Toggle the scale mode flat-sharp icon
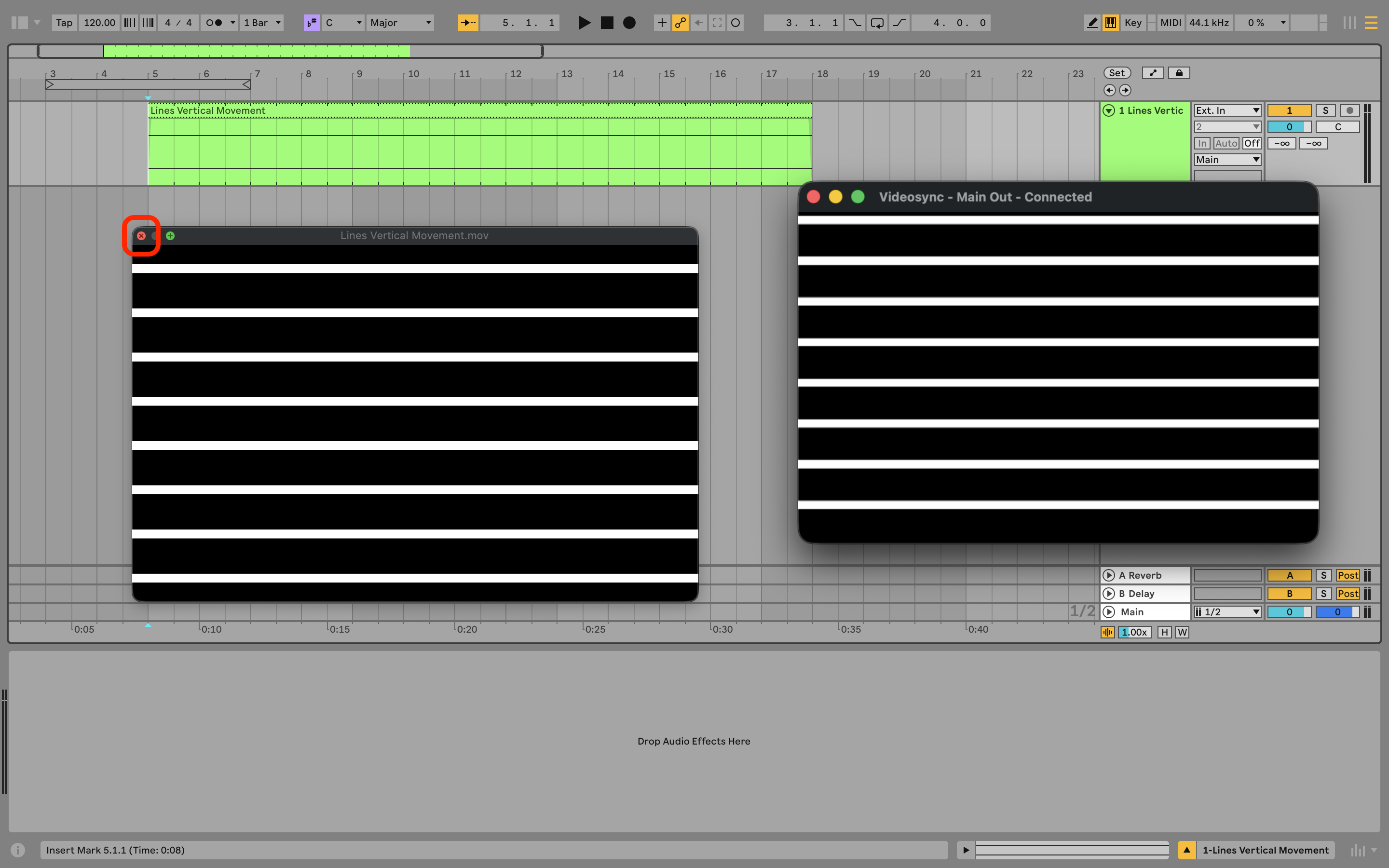Image resolution: width=1389 pixels, height=868 pixels. pyautogui.click(x=312, y=23)
